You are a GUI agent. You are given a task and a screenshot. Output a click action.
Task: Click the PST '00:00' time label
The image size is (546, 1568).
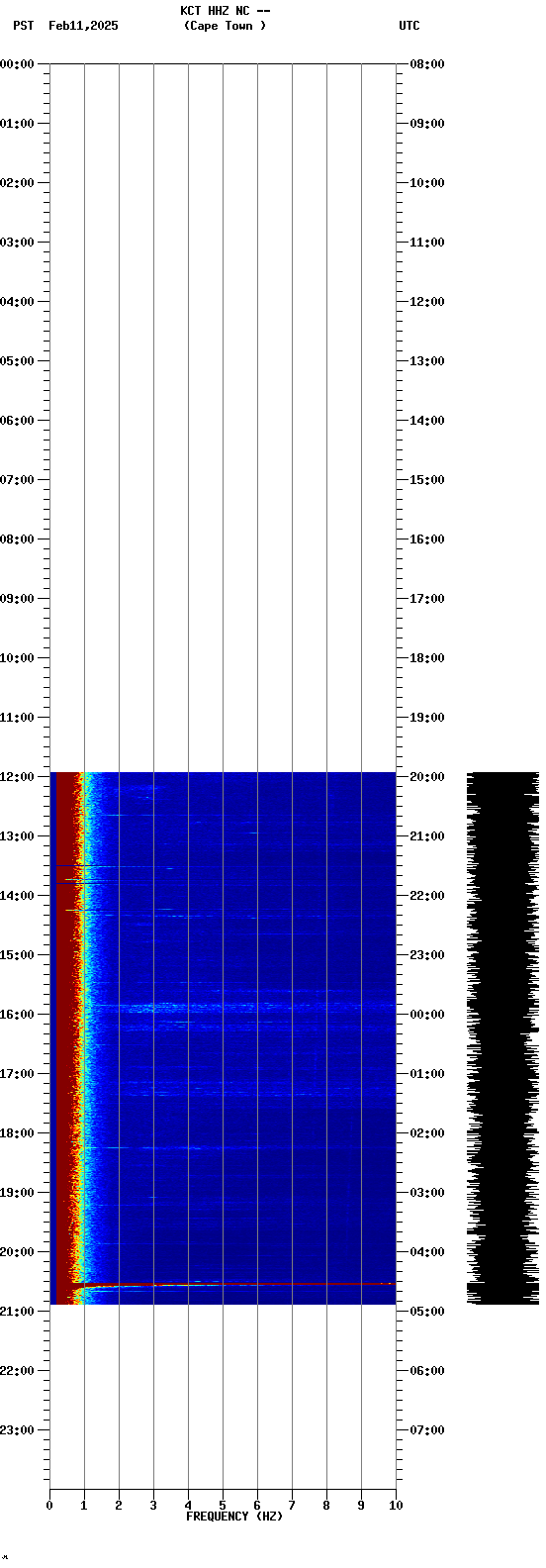(x=17, y=64)
